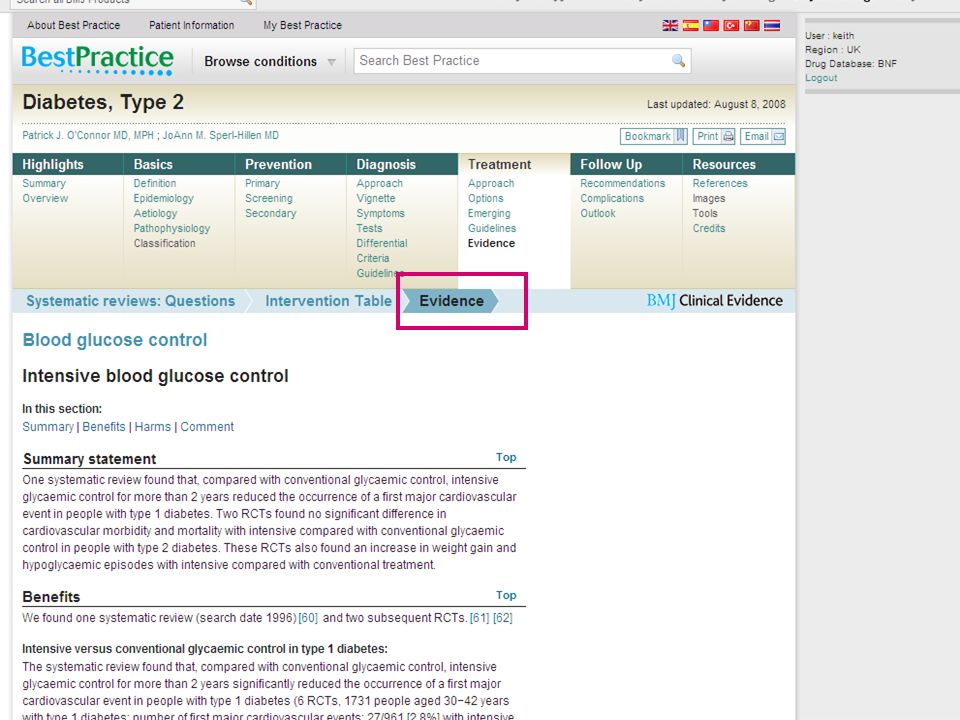The height and width of the screenshot is (720, 960).
Task: Open the Images link under Resources
Action: 709,198
